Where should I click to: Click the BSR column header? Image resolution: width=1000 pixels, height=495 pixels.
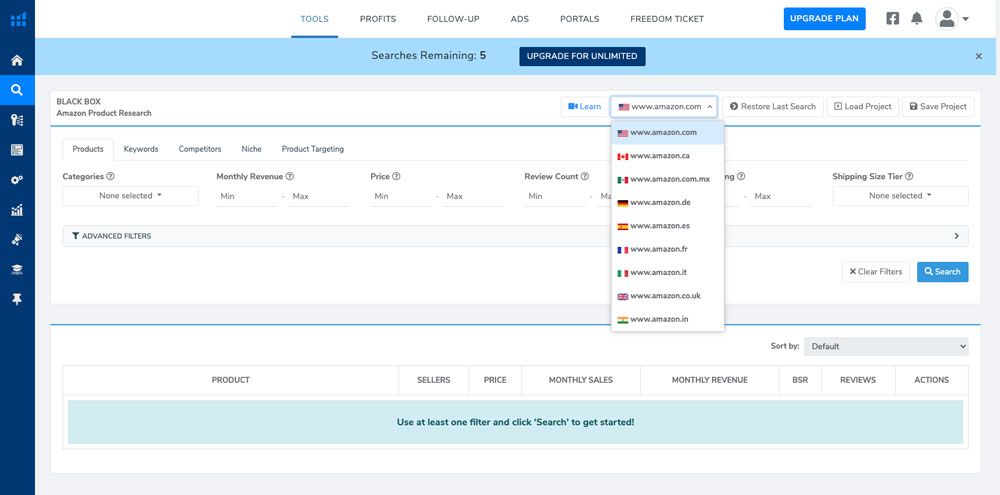[800, 380]
